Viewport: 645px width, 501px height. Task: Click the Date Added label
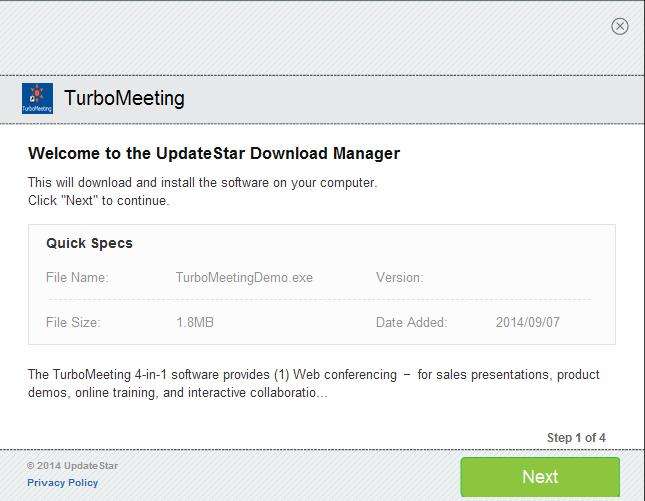tap(411, 323)
